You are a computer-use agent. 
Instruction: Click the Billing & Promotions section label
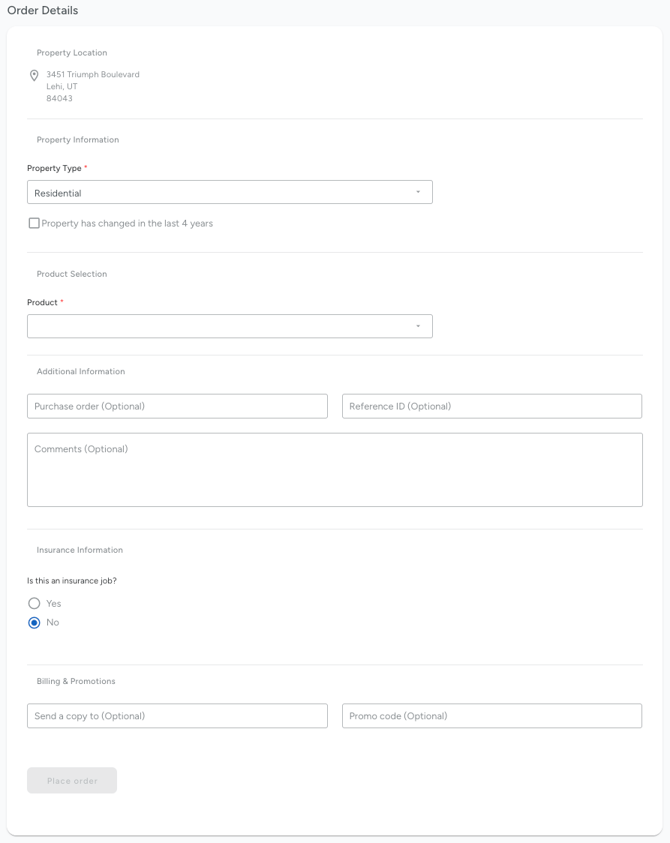(76, 681)
